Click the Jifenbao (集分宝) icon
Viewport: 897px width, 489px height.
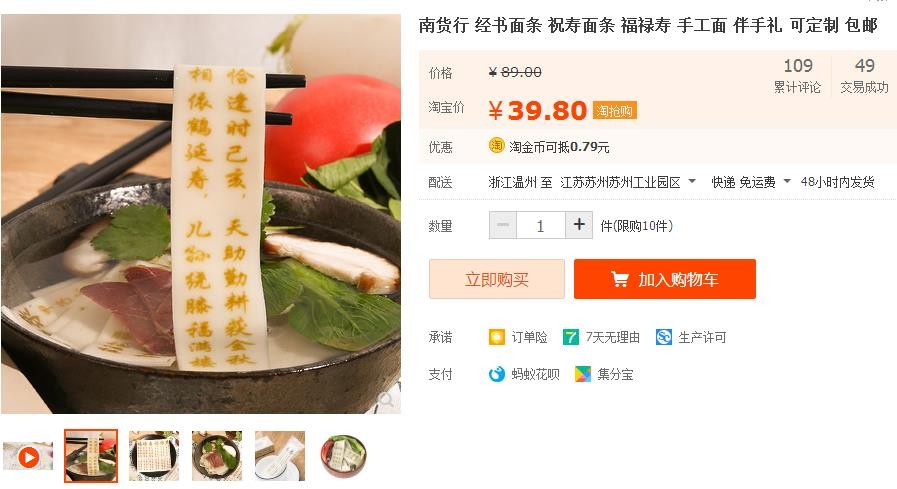(582, 374)
